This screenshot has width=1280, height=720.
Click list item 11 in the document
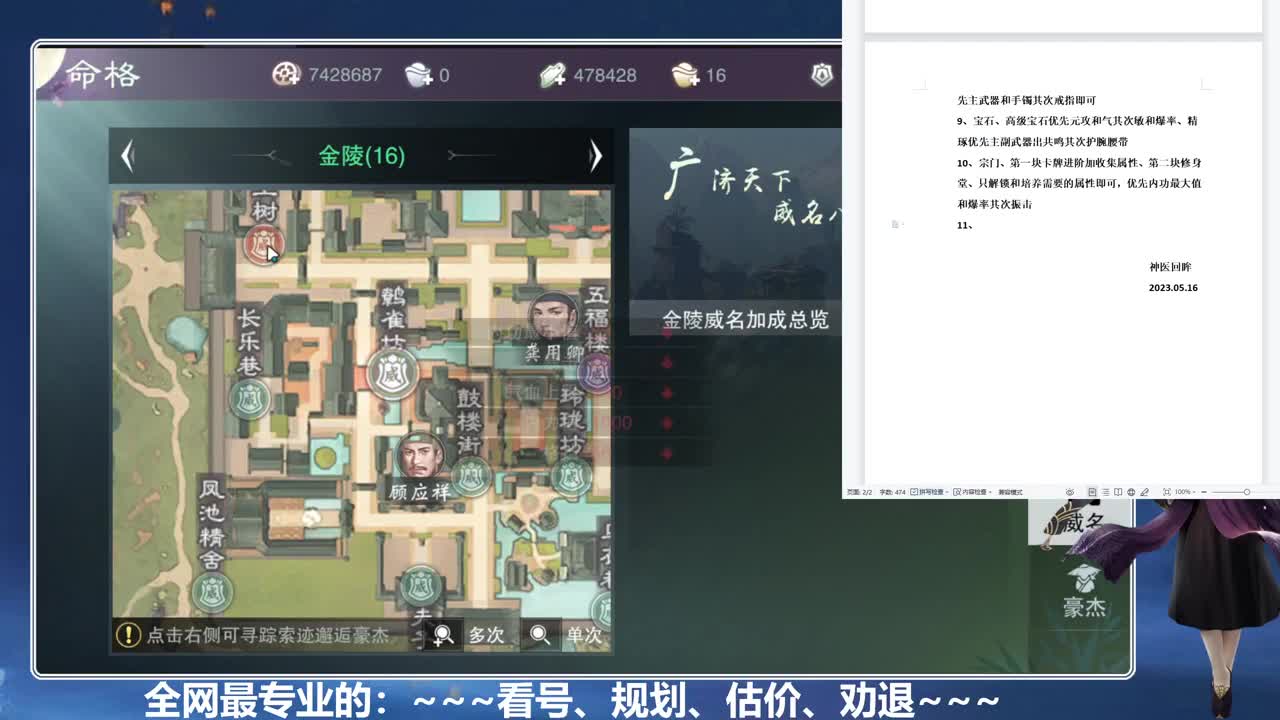pos(965,226)
